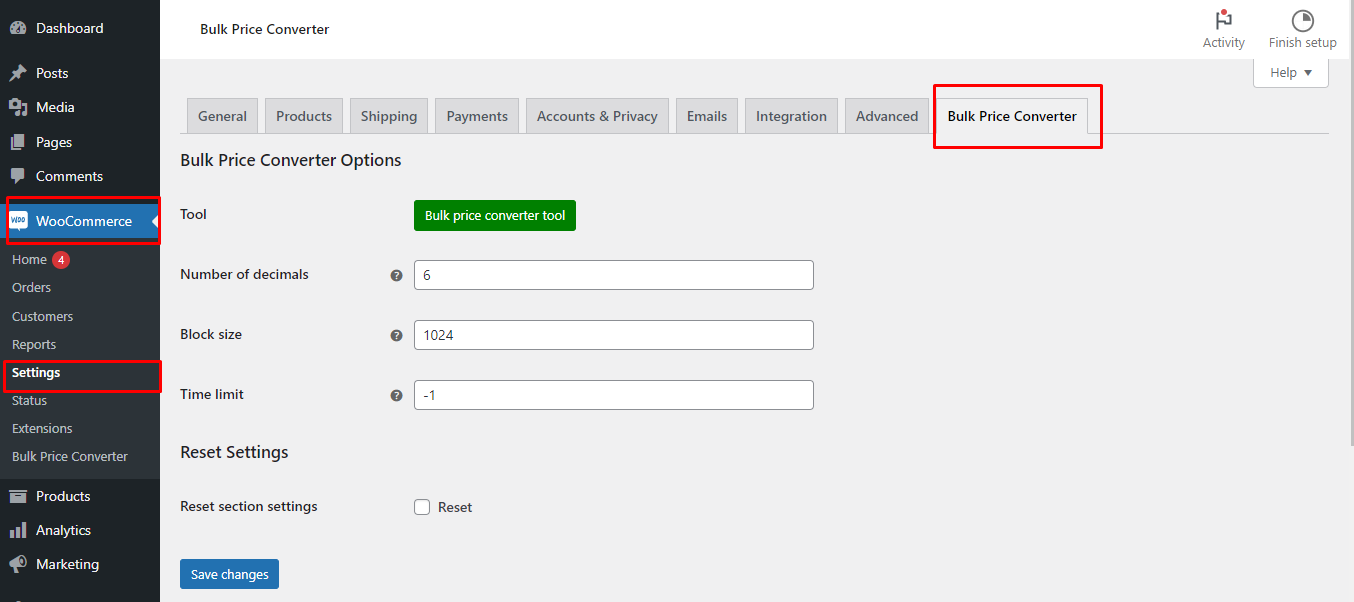Click the Bulk Price Converter Options heading
Screen dimensions: 1354x602
pos(291,160)
